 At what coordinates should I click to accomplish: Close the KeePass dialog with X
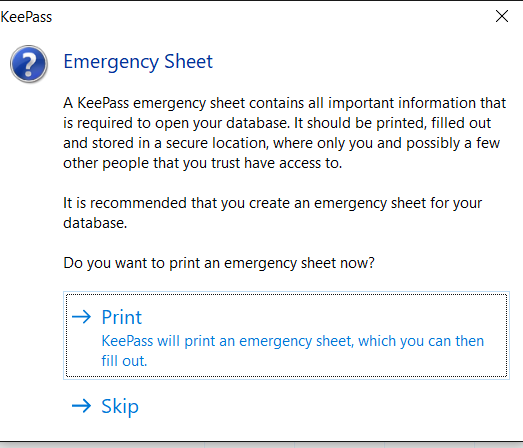(502, 16)
